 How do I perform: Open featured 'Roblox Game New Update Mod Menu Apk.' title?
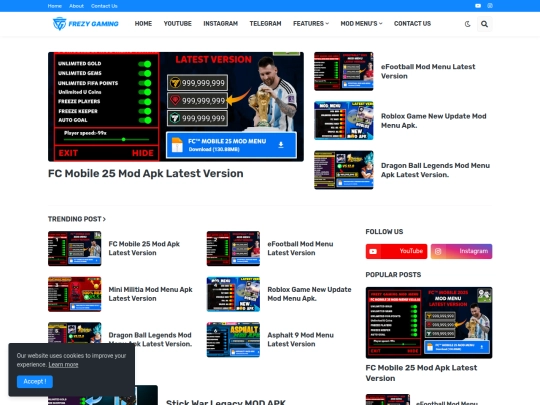434,121
